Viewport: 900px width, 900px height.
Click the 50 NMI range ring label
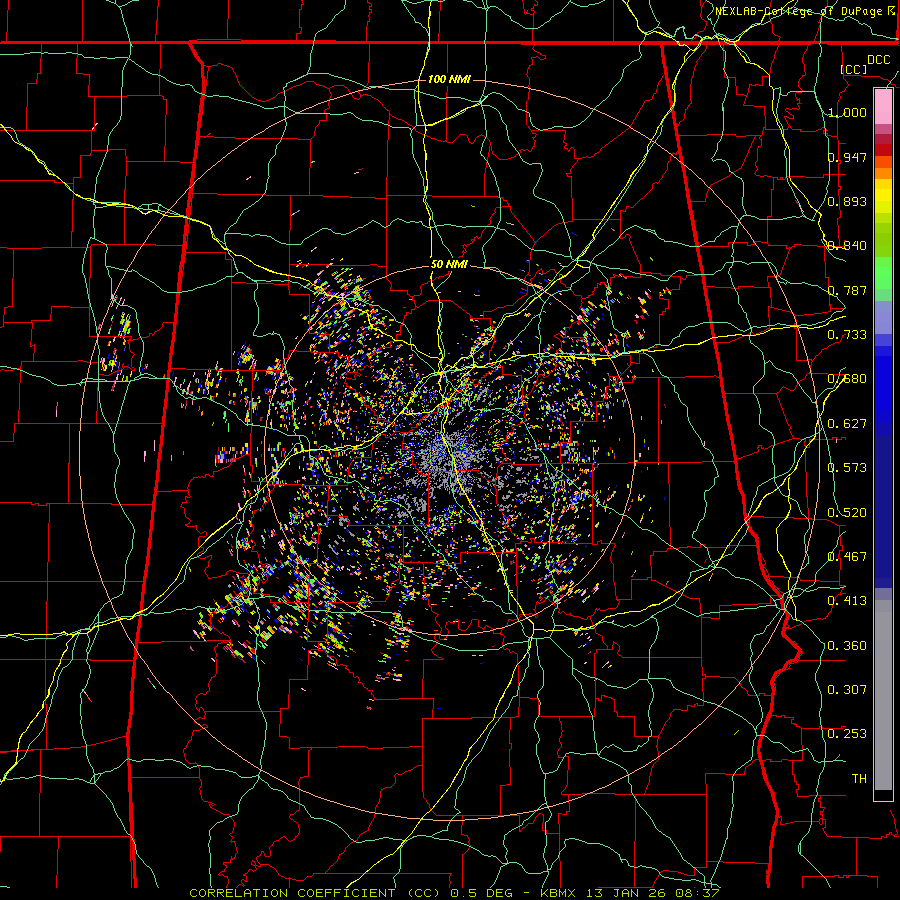449,265
